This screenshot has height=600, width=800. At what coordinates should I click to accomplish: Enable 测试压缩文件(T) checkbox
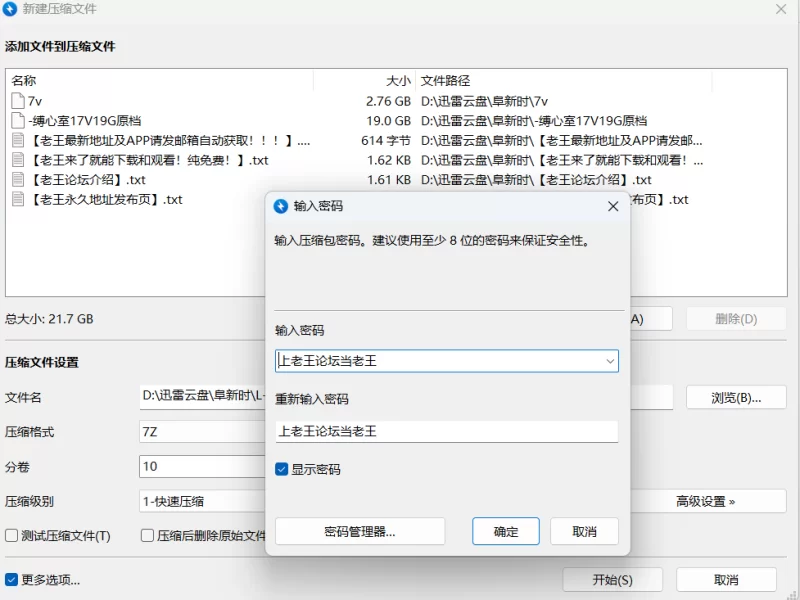[11, 536]
